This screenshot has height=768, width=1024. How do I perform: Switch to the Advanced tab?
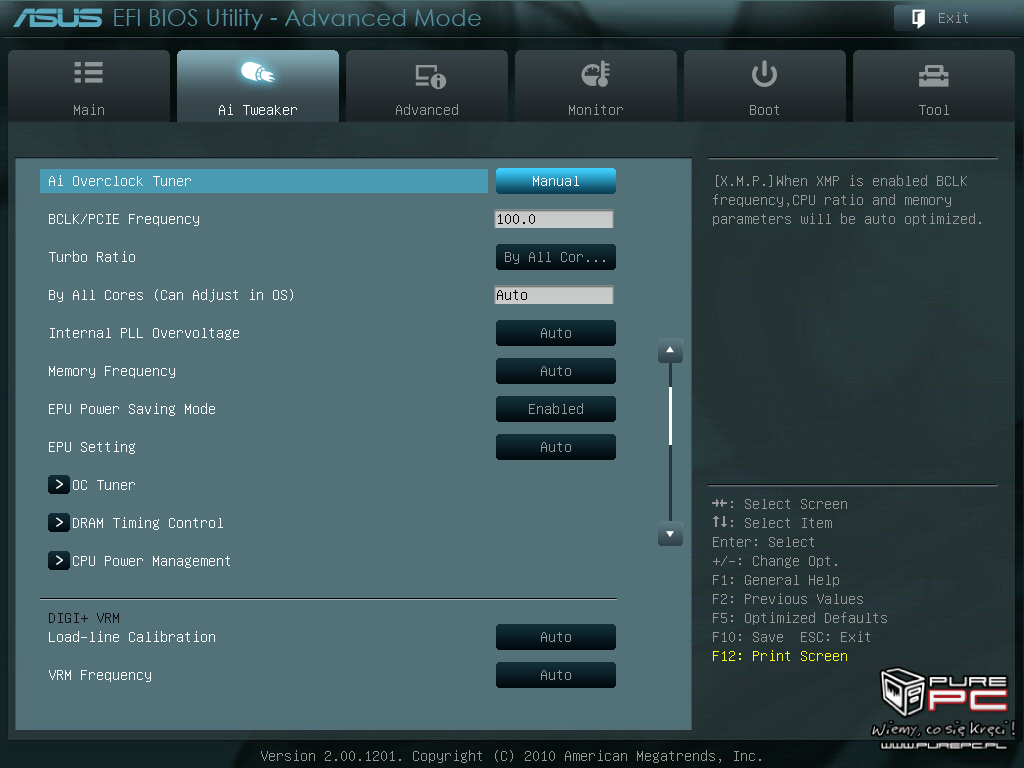(426, 86)
